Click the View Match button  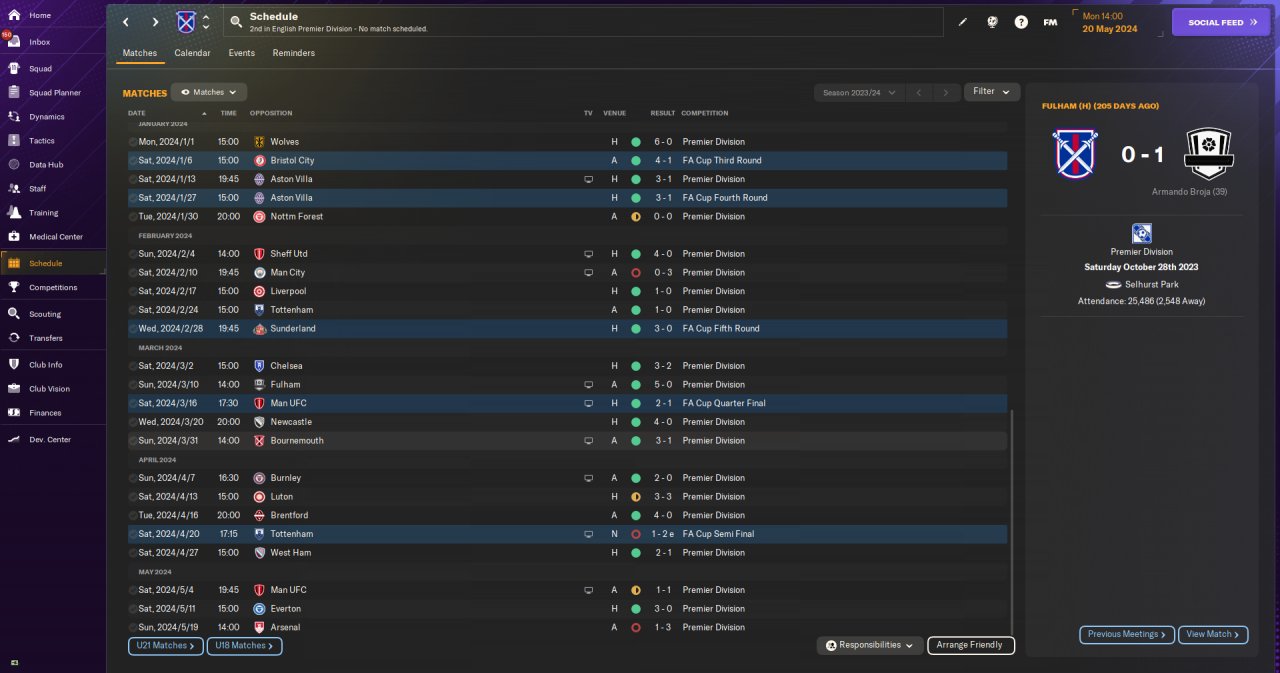[x=1214, y=634]
